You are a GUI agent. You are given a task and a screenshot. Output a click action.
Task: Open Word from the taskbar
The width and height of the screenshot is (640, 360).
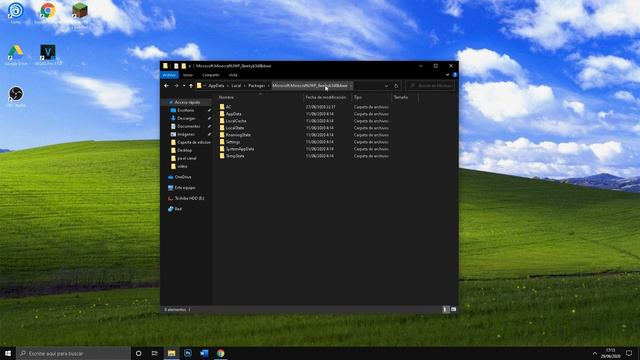coord(204,353)
